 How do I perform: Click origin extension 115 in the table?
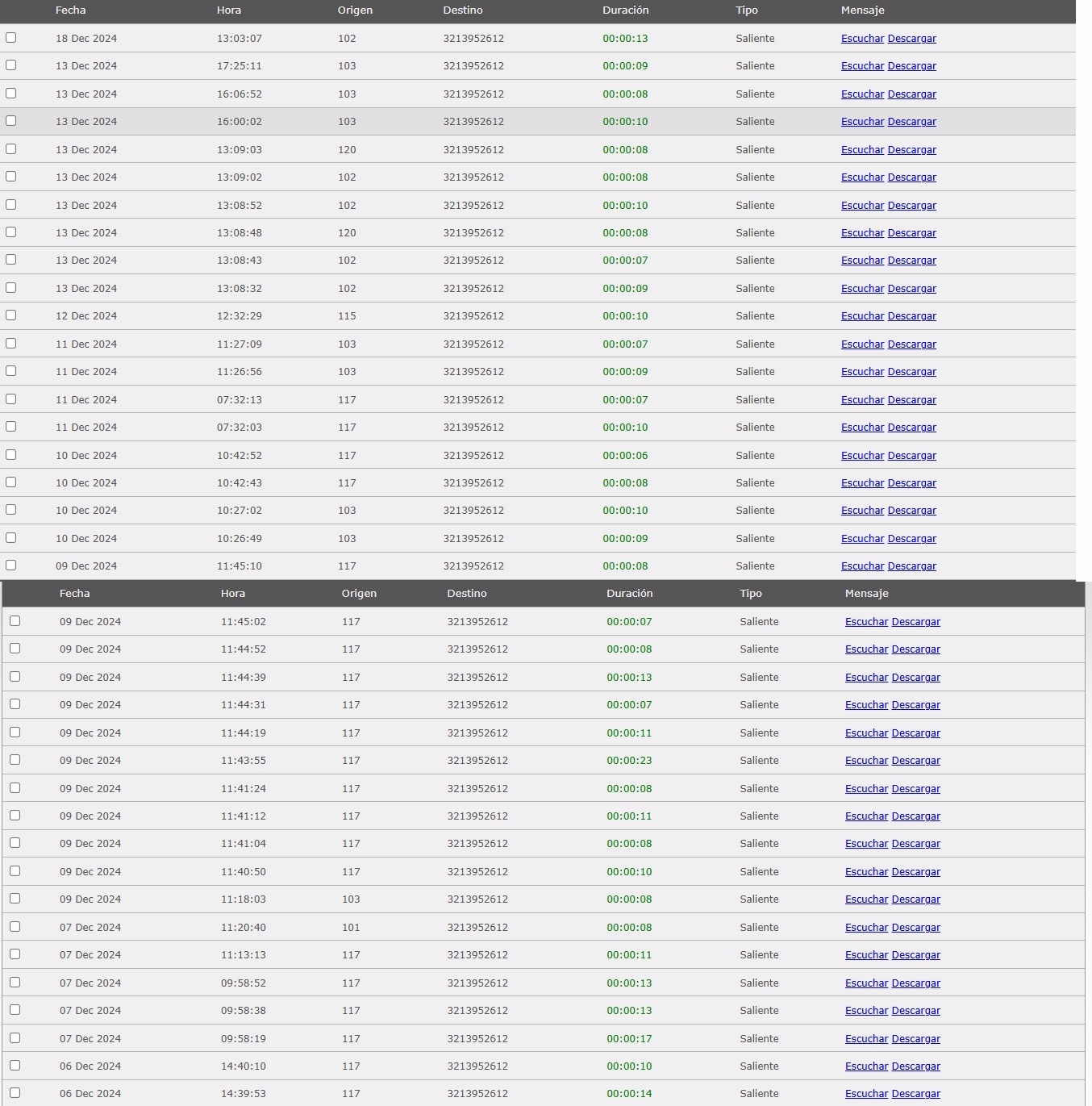(x=347, y=316)
